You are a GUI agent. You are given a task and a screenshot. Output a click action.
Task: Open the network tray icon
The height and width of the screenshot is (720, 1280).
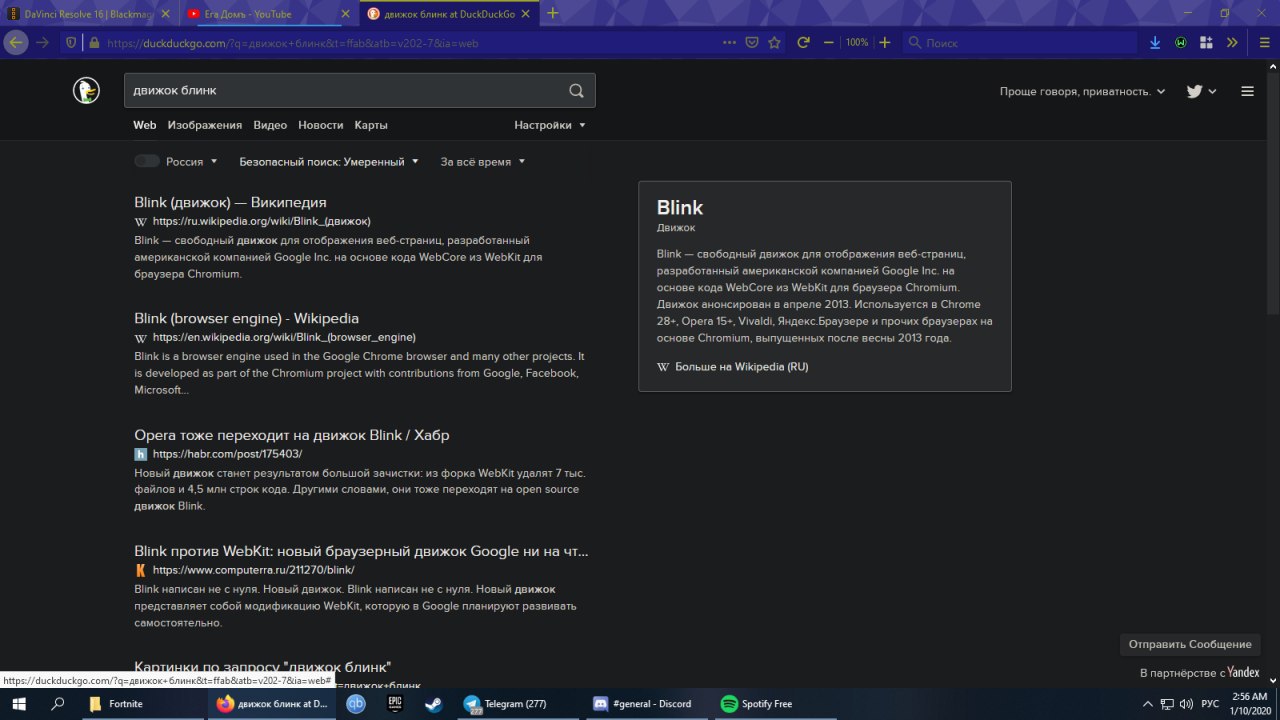pos(1167,704)
